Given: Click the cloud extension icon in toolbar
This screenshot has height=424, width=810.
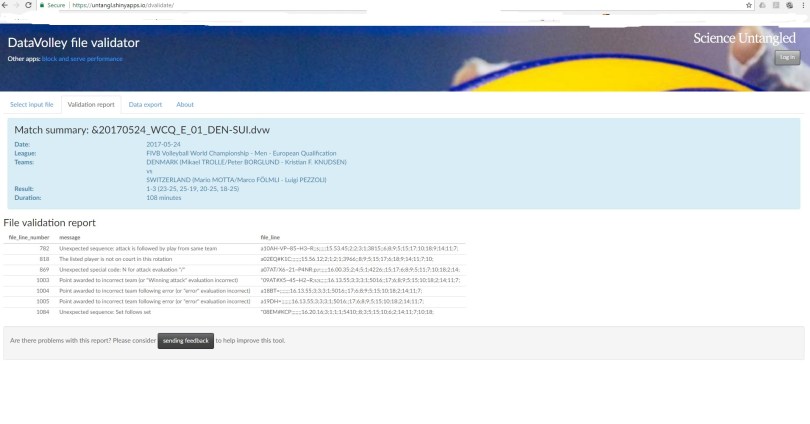Looking at the screenshot, I should (x=763, y=5).
